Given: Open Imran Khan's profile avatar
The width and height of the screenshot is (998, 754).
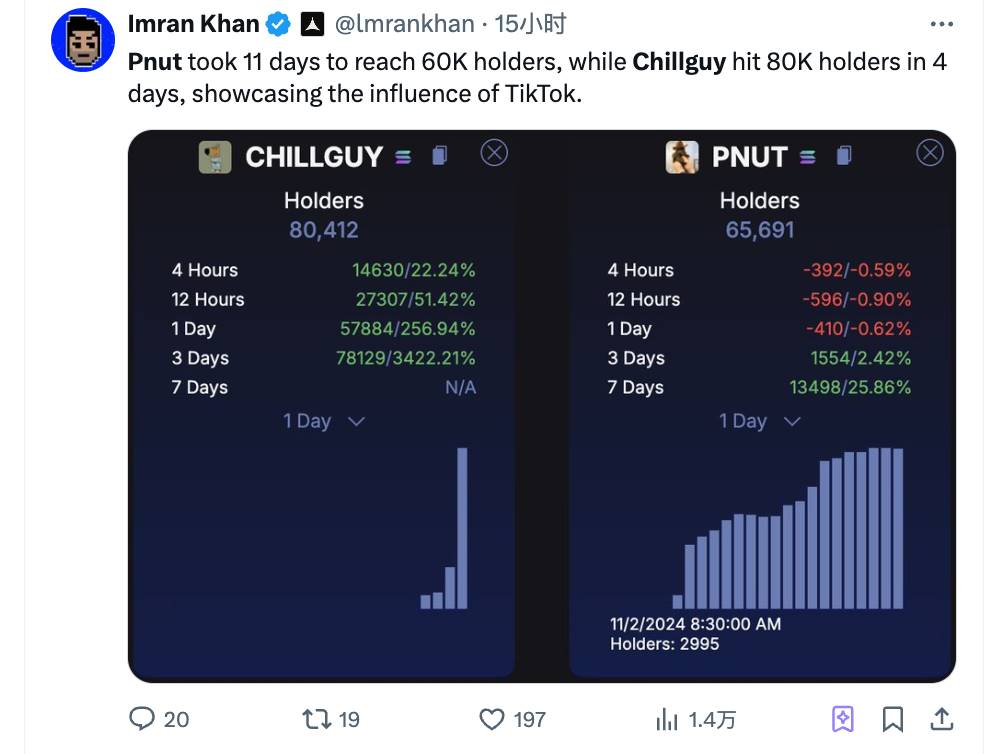Looking at the screenshot, I should click(83, 40).
